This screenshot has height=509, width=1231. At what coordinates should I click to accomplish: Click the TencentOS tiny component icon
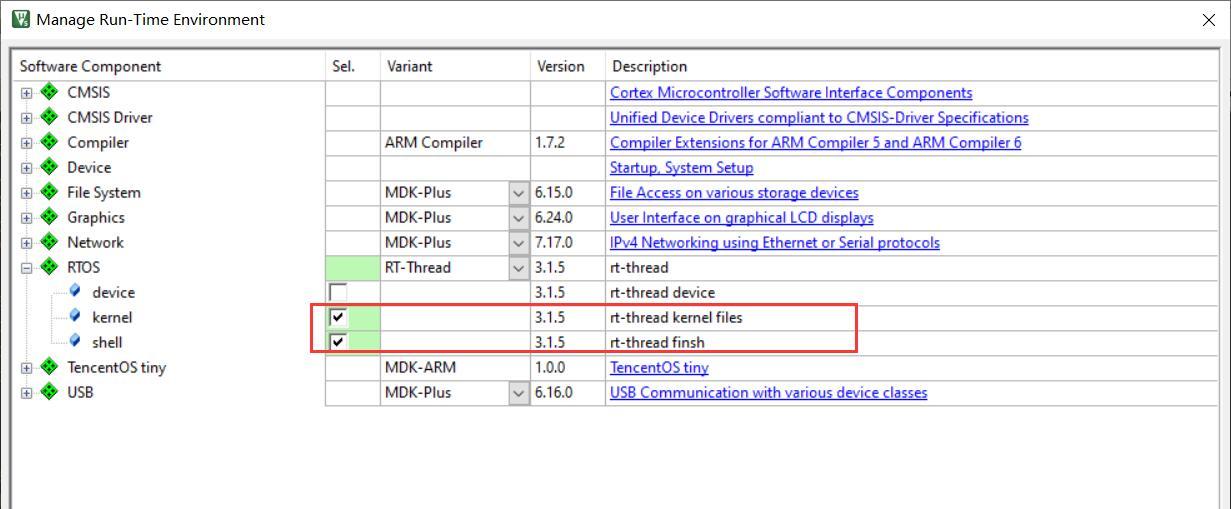click(x=48, y=367)
